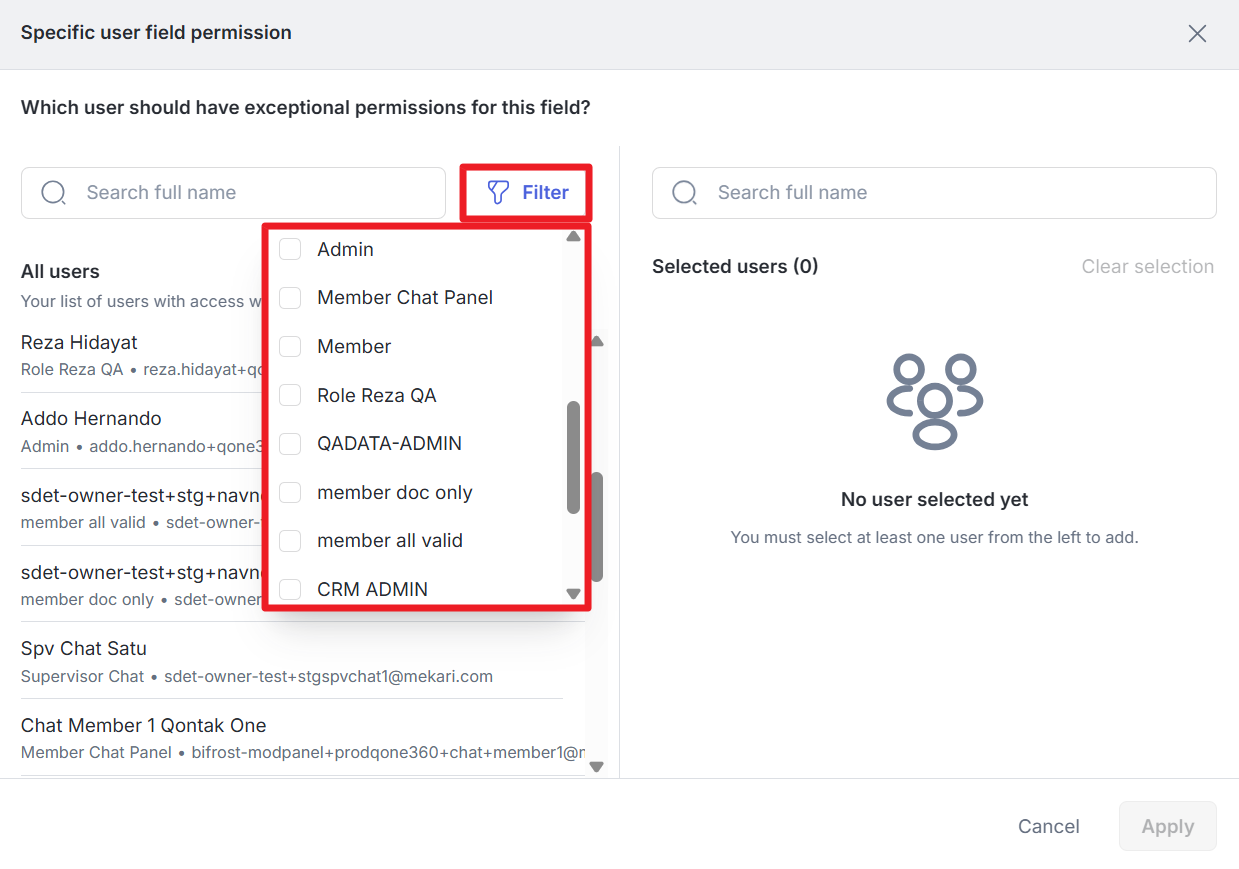The height and width of the screenshot is (869, 1239).
Task: Toggle the member doc only filter
Action: point(290,492)
